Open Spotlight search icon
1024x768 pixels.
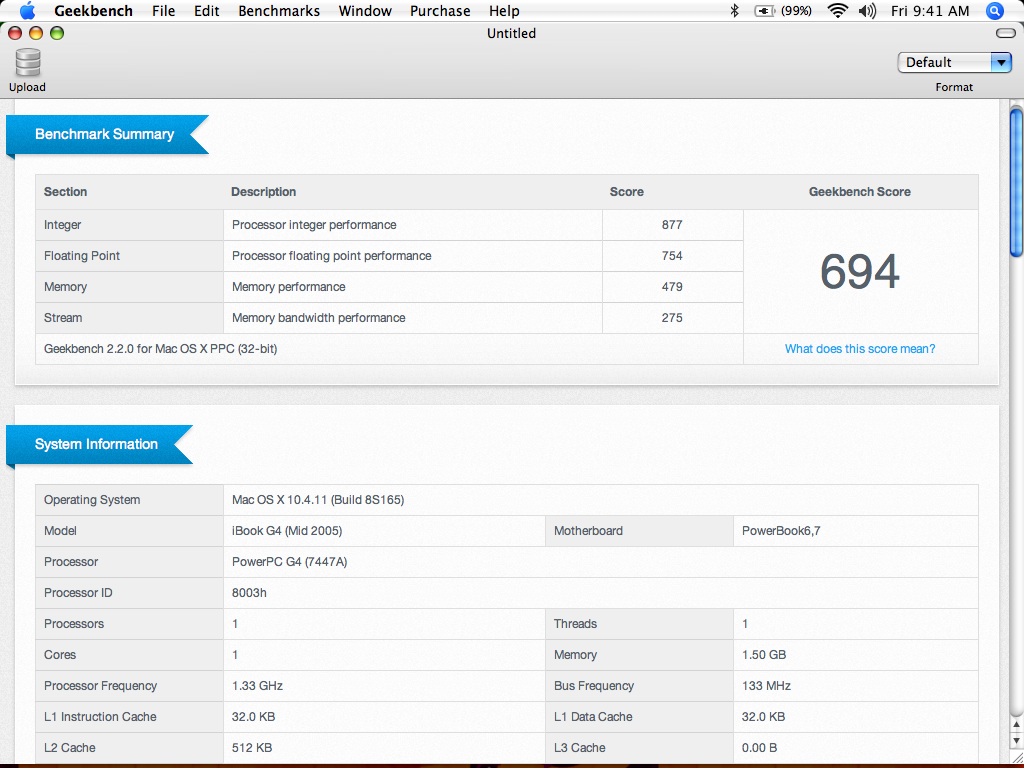pos(995,10)
